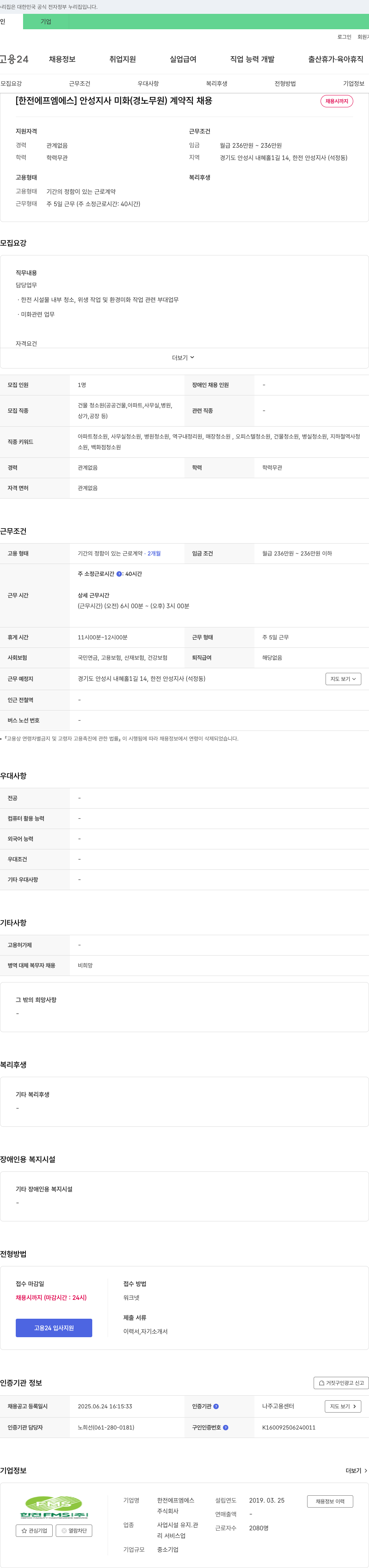The width and height of the screenshot is (369, 1568).
Task: Click the 사업시설 유지.관리 서비스업 industry text
Action: pos(178,1530)
